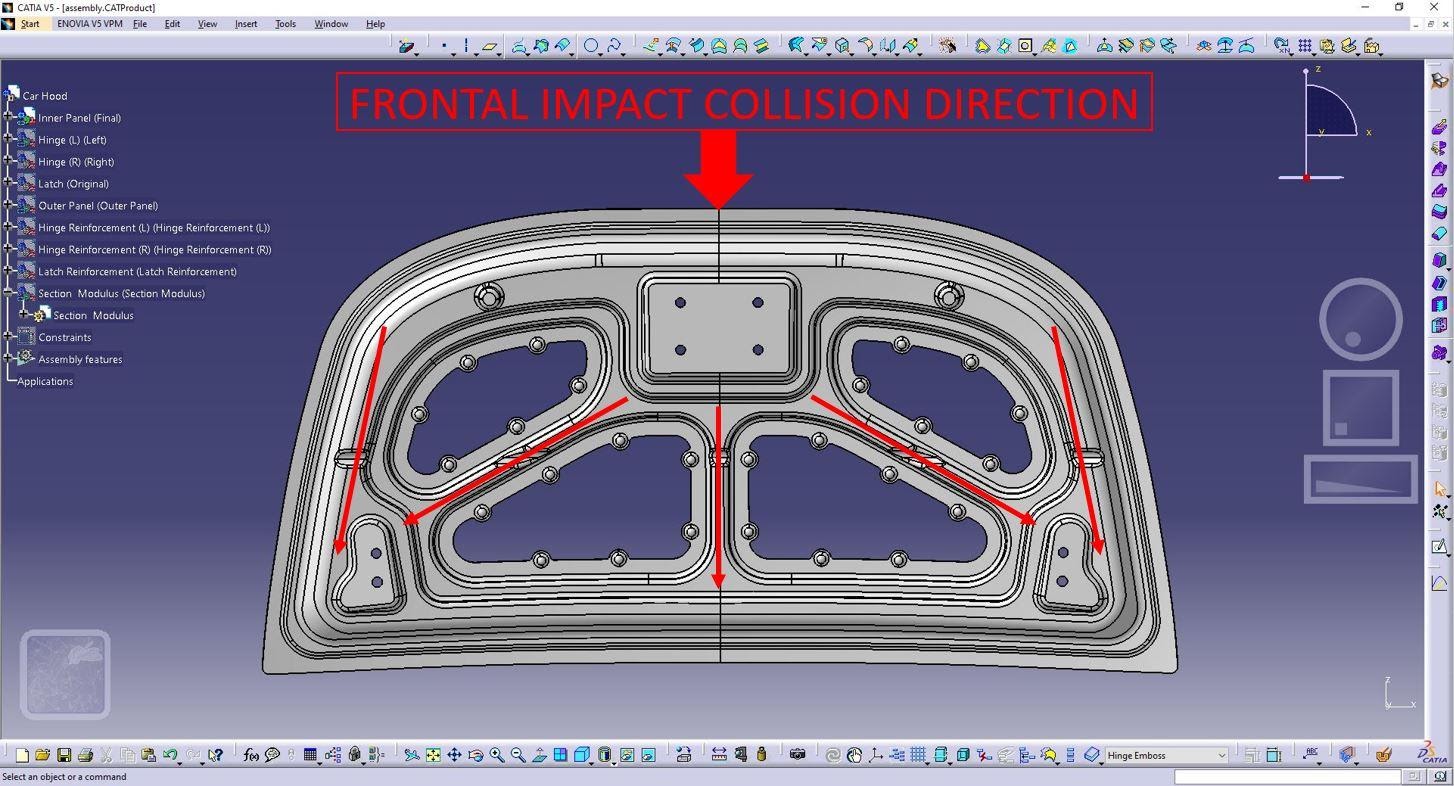Click the Print icon
The image size is (1454, 786).
click(85, 755)
